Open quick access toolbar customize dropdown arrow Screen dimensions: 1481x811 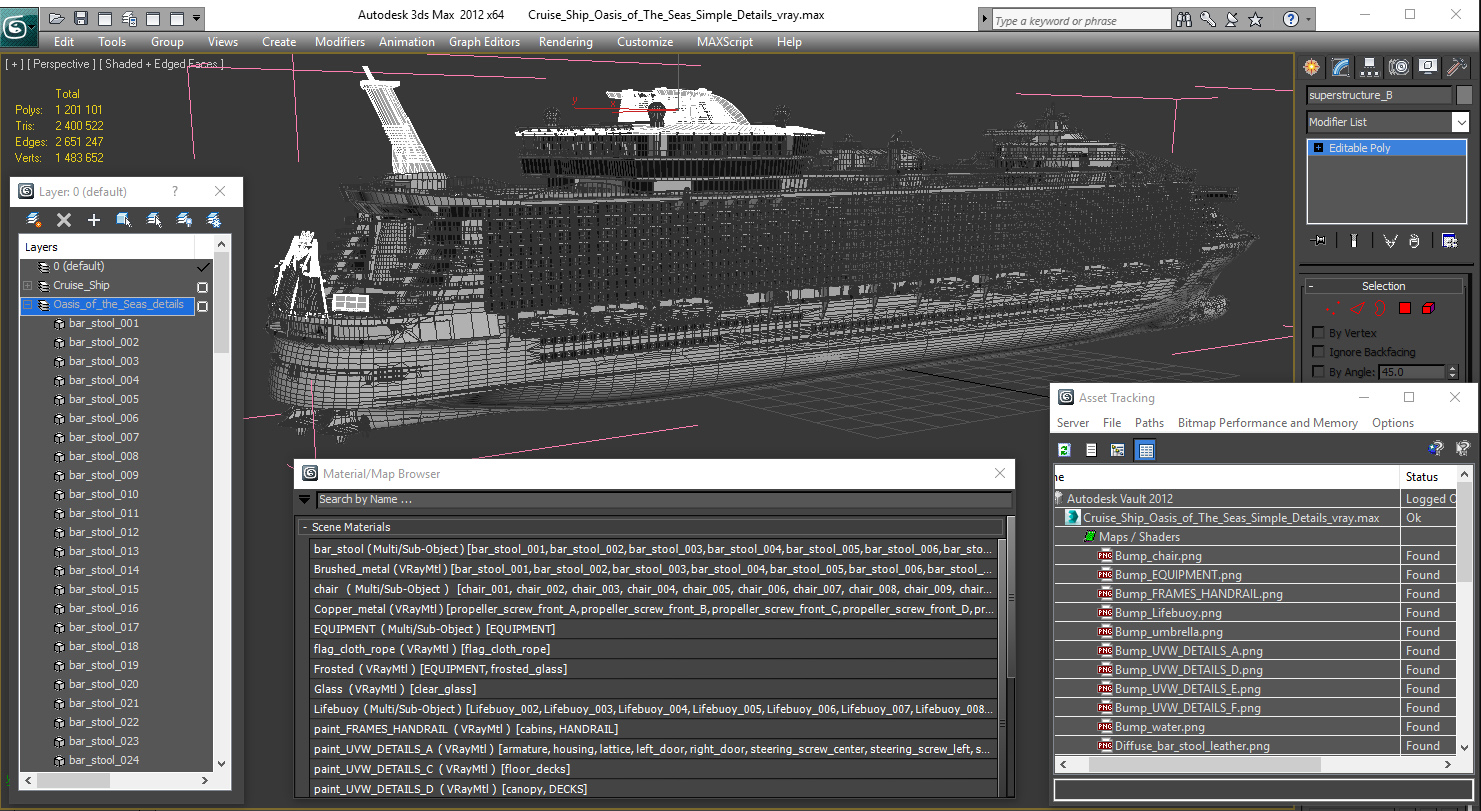tap(196, 18)
